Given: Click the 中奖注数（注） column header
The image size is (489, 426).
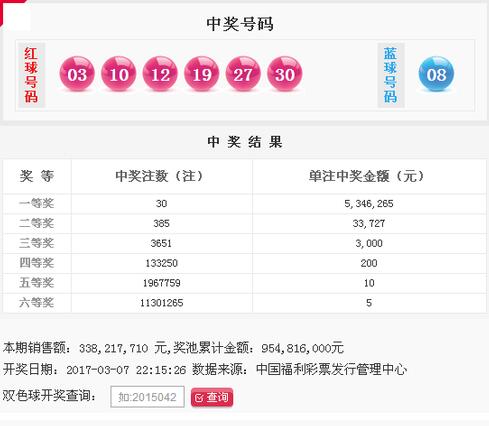Looking at the screenshot, I should coord(161,176).
